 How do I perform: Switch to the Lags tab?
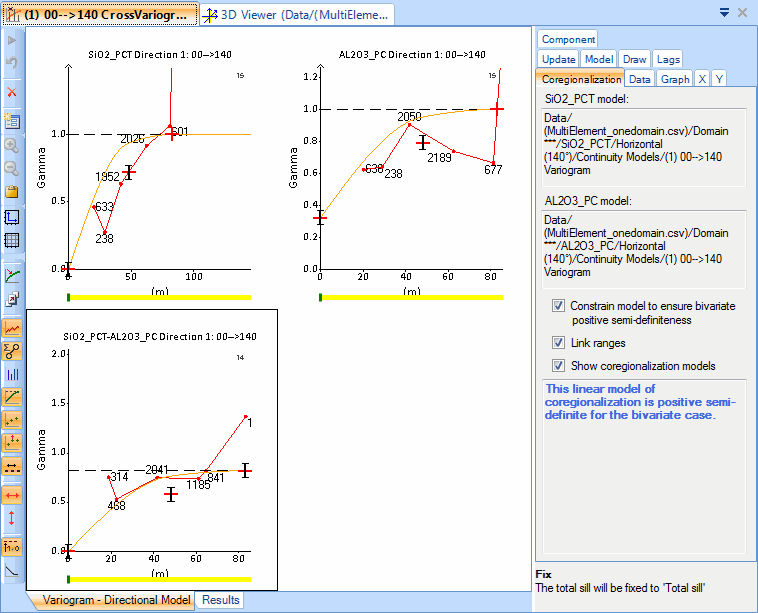(668, 60)
